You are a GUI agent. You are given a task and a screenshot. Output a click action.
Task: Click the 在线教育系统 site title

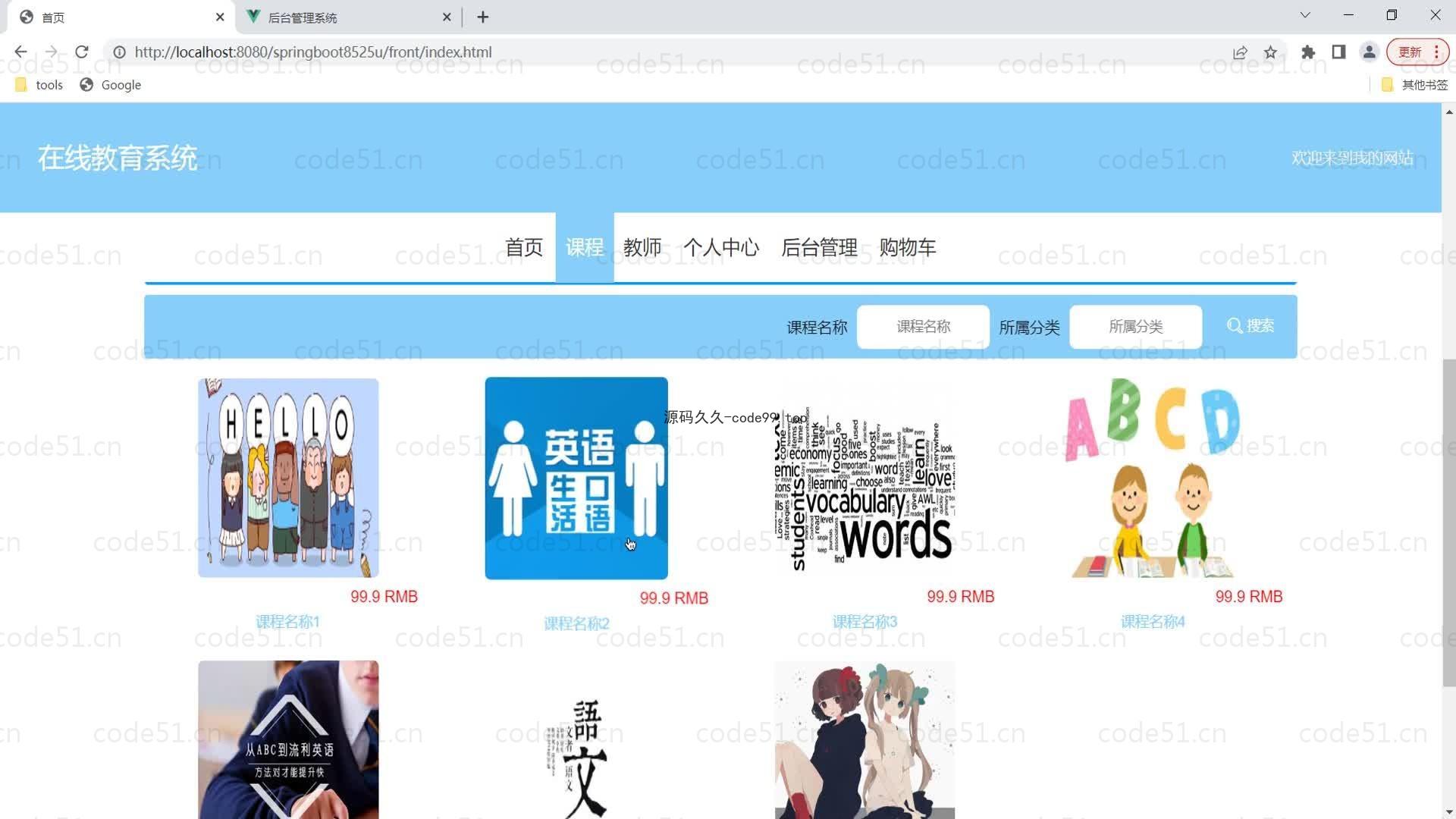118,158
